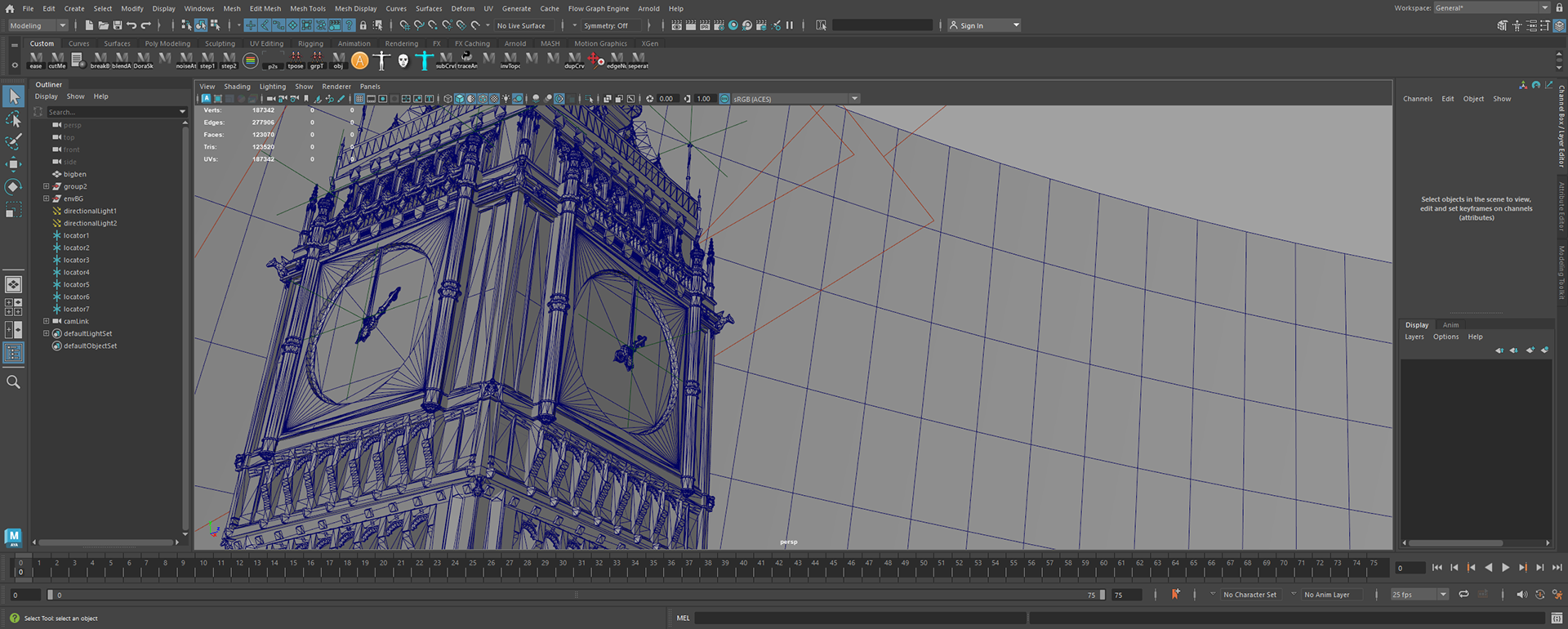Expand defaultLightSet in Outliner
Viewport: 1568px width, 629px height.
coord(47,333)
